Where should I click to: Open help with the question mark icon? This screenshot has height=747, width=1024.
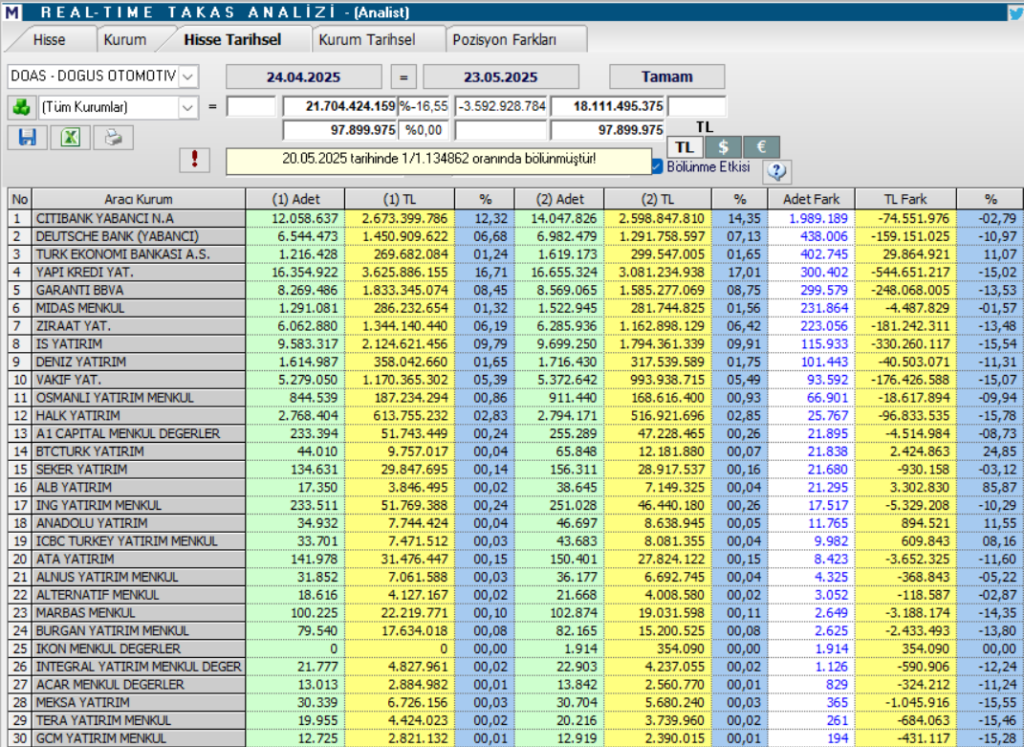pyautogui.click(x=777, y=171)
